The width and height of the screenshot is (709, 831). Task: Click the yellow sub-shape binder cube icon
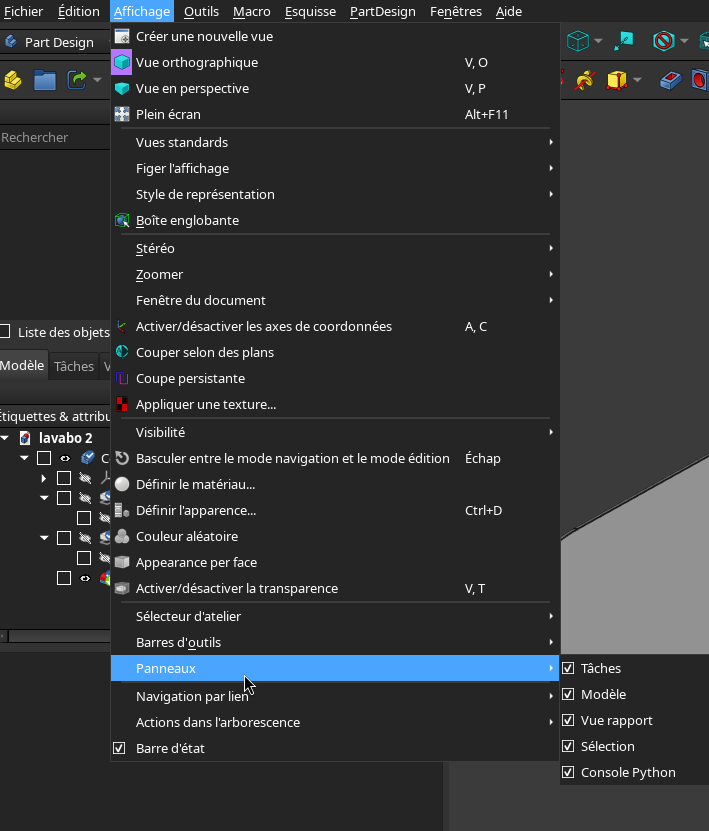click(617, 80)
